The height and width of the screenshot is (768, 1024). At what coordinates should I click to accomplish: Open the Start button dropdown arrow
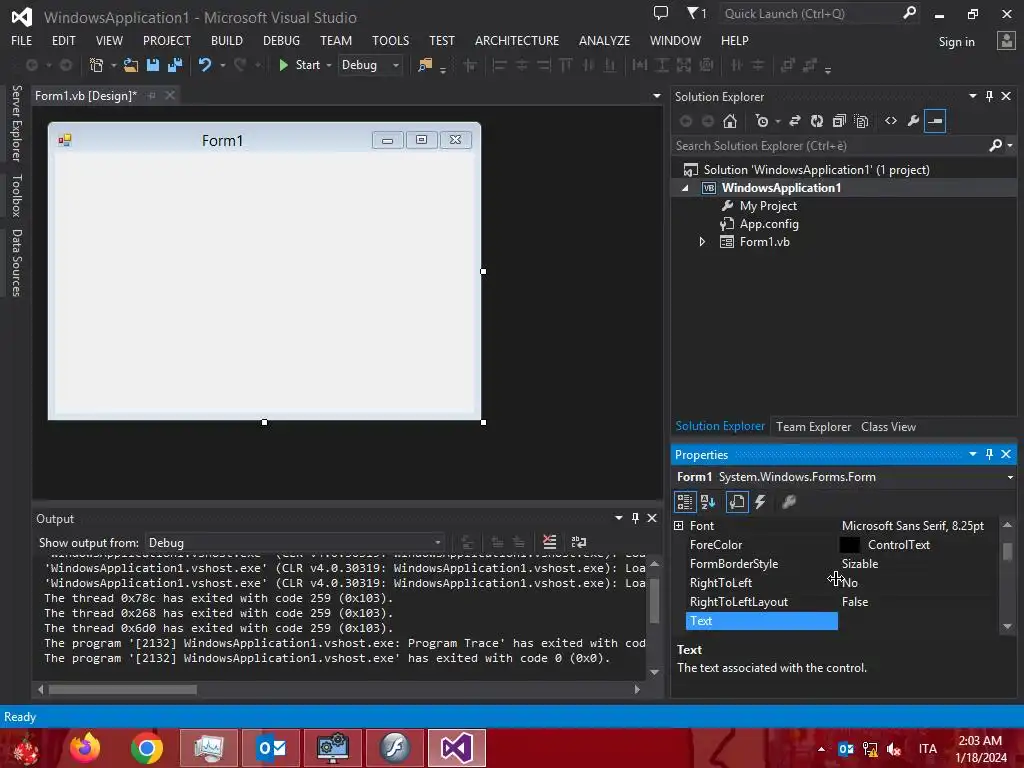[328, 65]
